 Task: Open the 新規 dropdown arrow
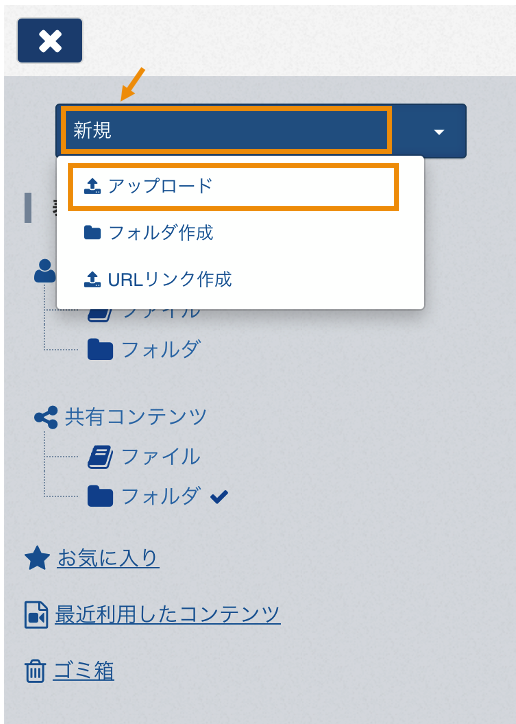(438, 132)
